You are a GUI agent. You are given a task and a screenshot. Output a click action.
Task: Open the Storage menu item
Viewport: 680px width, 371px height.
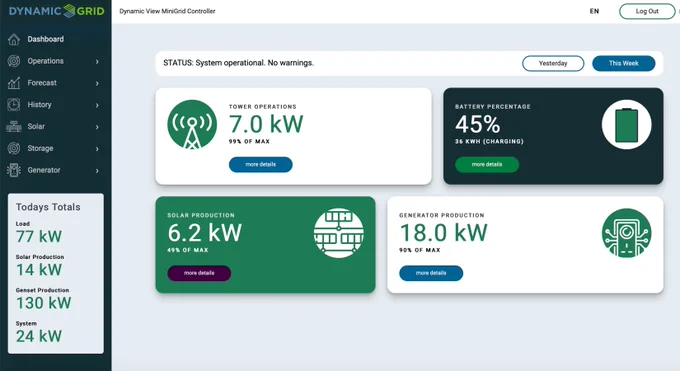(x=40, y=148)
